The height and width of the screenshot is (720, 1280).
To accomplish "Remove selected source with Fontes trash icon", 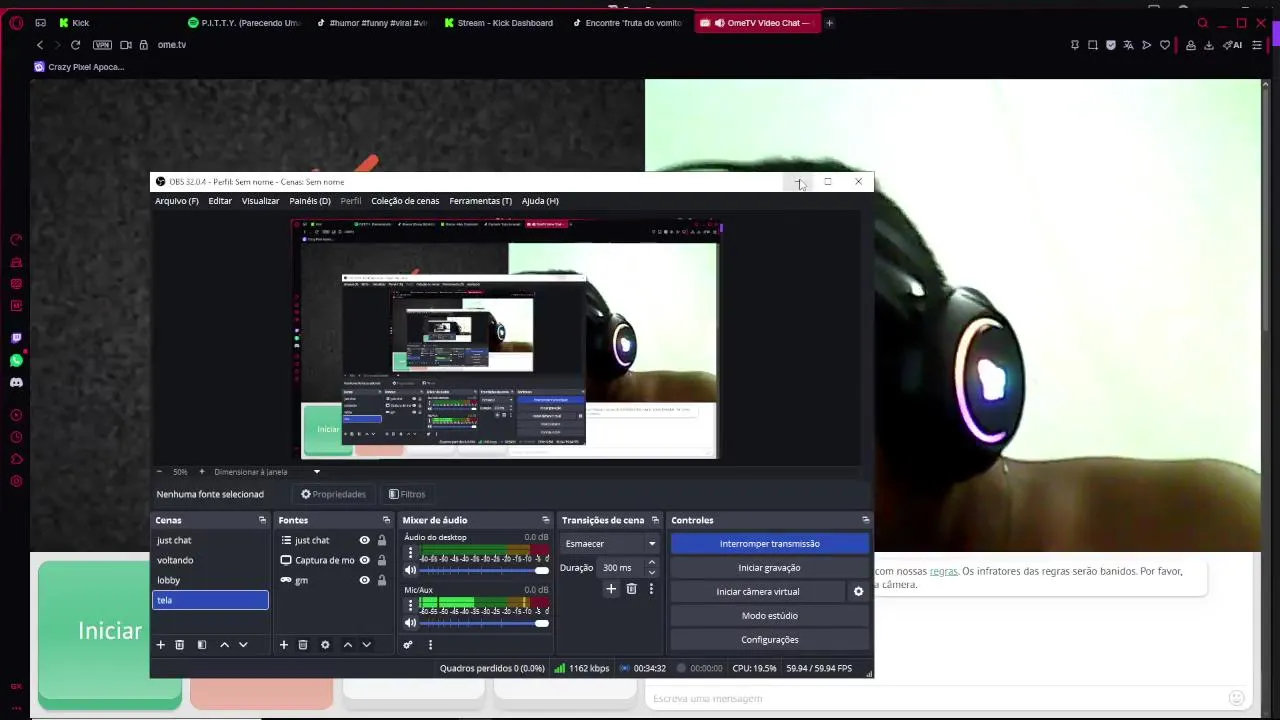I will (x=303, y=645).
